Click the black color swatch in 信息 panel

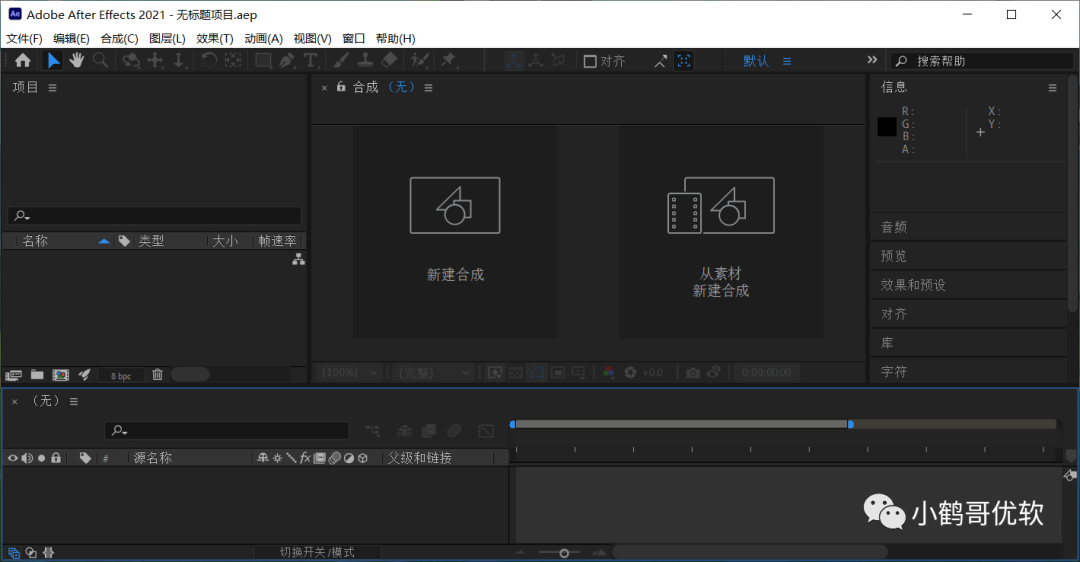tap(887, 127)
